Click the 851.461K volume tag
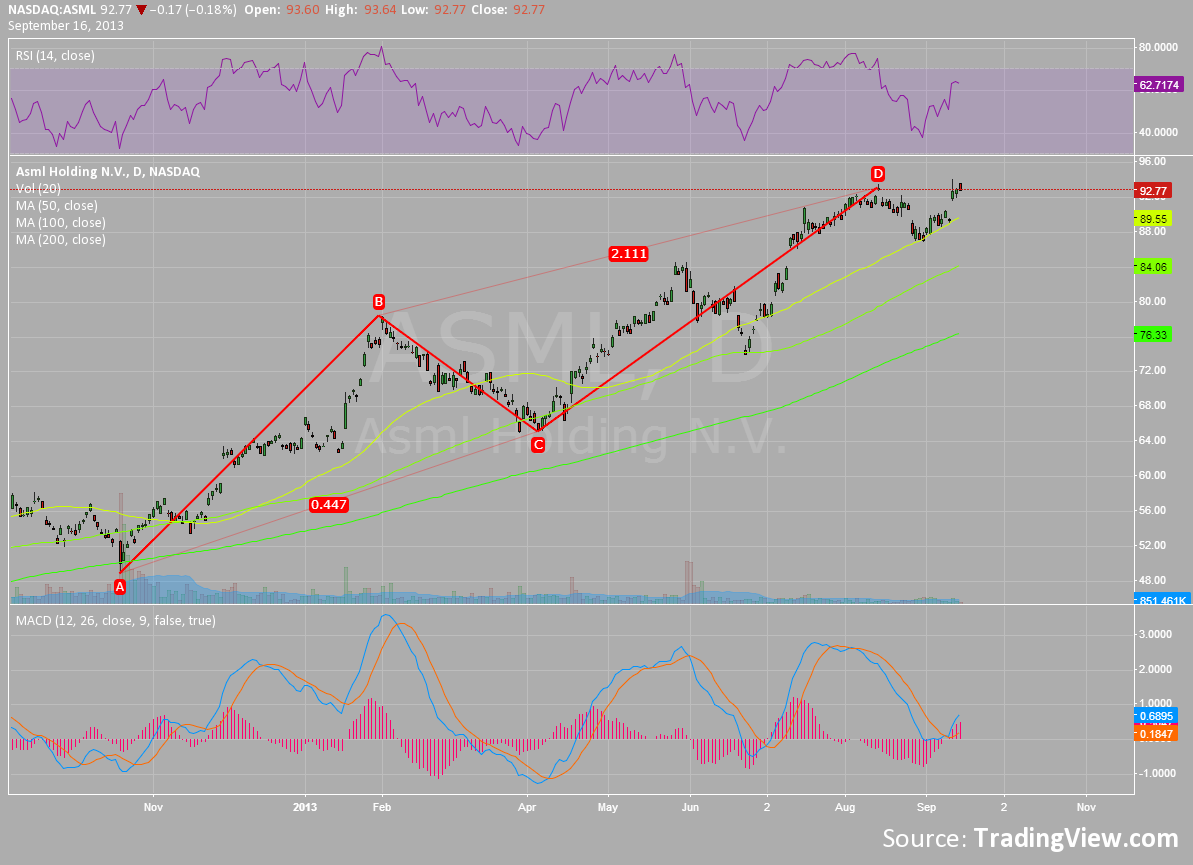This screenshot has width=1193, height=865. pyautogui.click(x=1163, y=599)
